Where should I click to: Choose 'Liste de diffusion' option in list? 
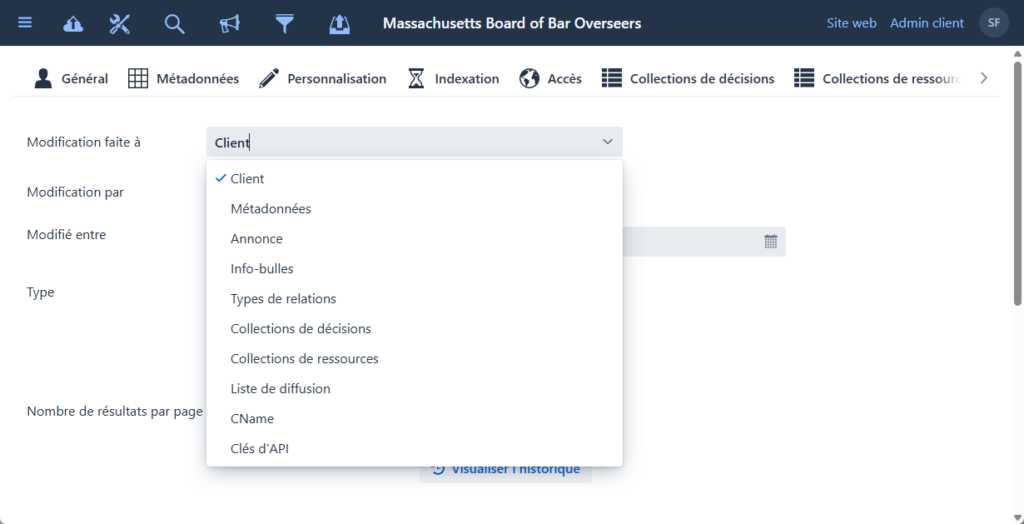(280, 388)
